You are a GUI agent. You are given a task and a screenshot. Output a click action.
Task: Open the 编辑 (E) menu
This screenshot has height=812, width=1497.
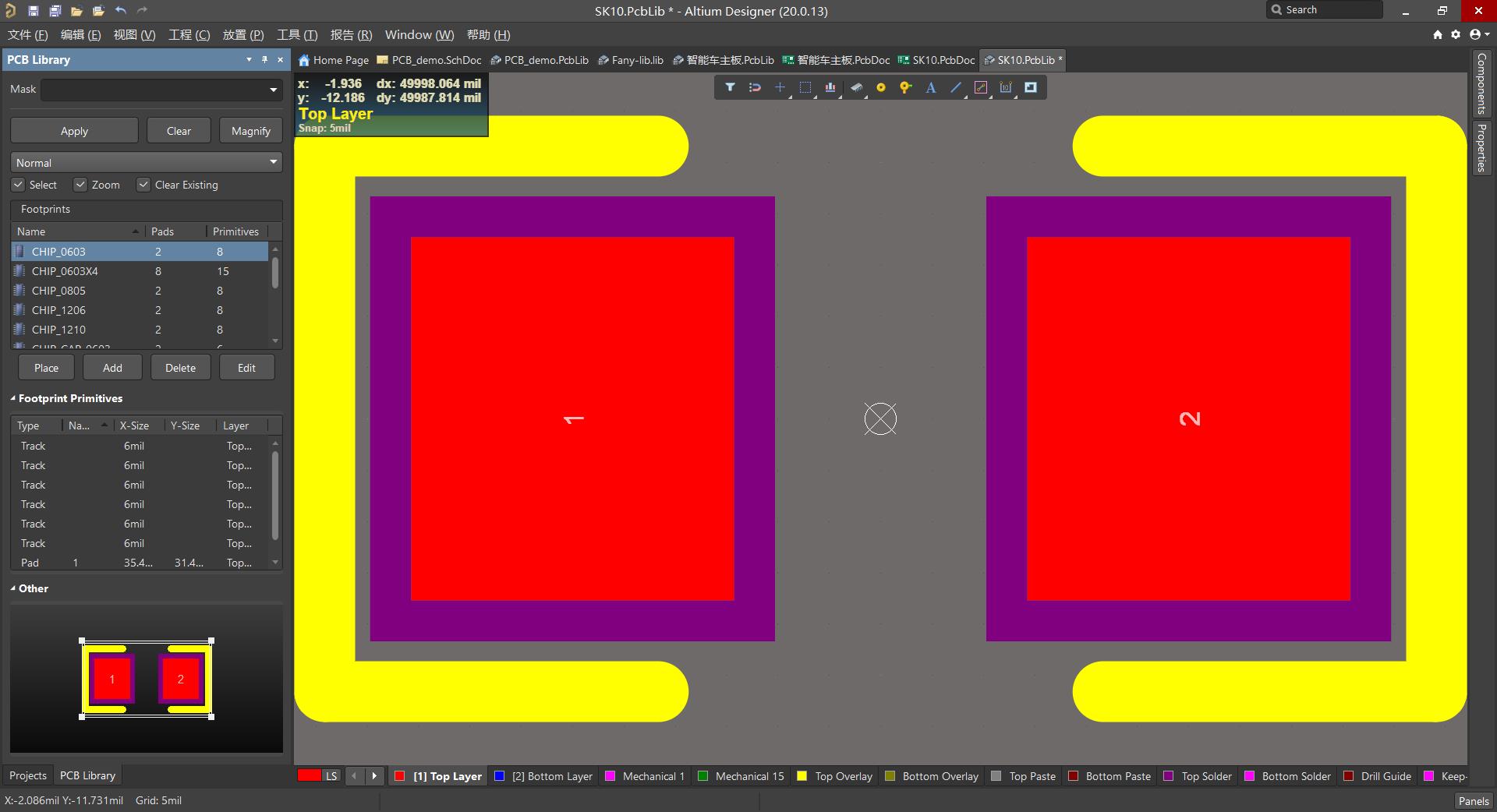pyautogui.click(x=80, y=34)
